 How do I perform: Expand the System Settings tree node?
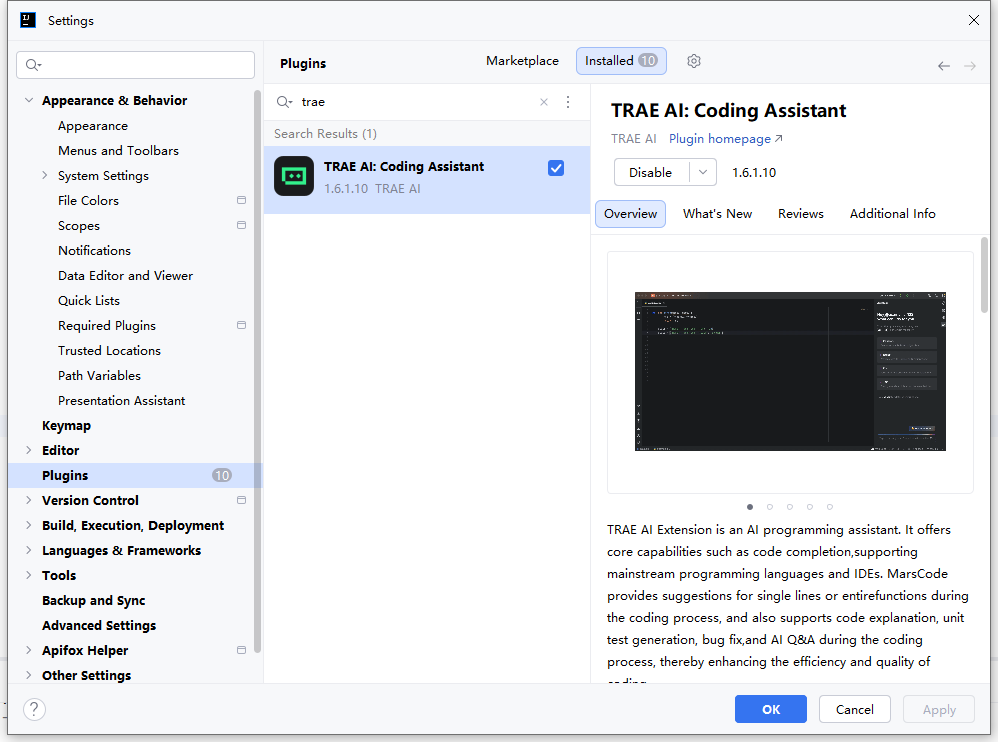[x=45, y=175]
